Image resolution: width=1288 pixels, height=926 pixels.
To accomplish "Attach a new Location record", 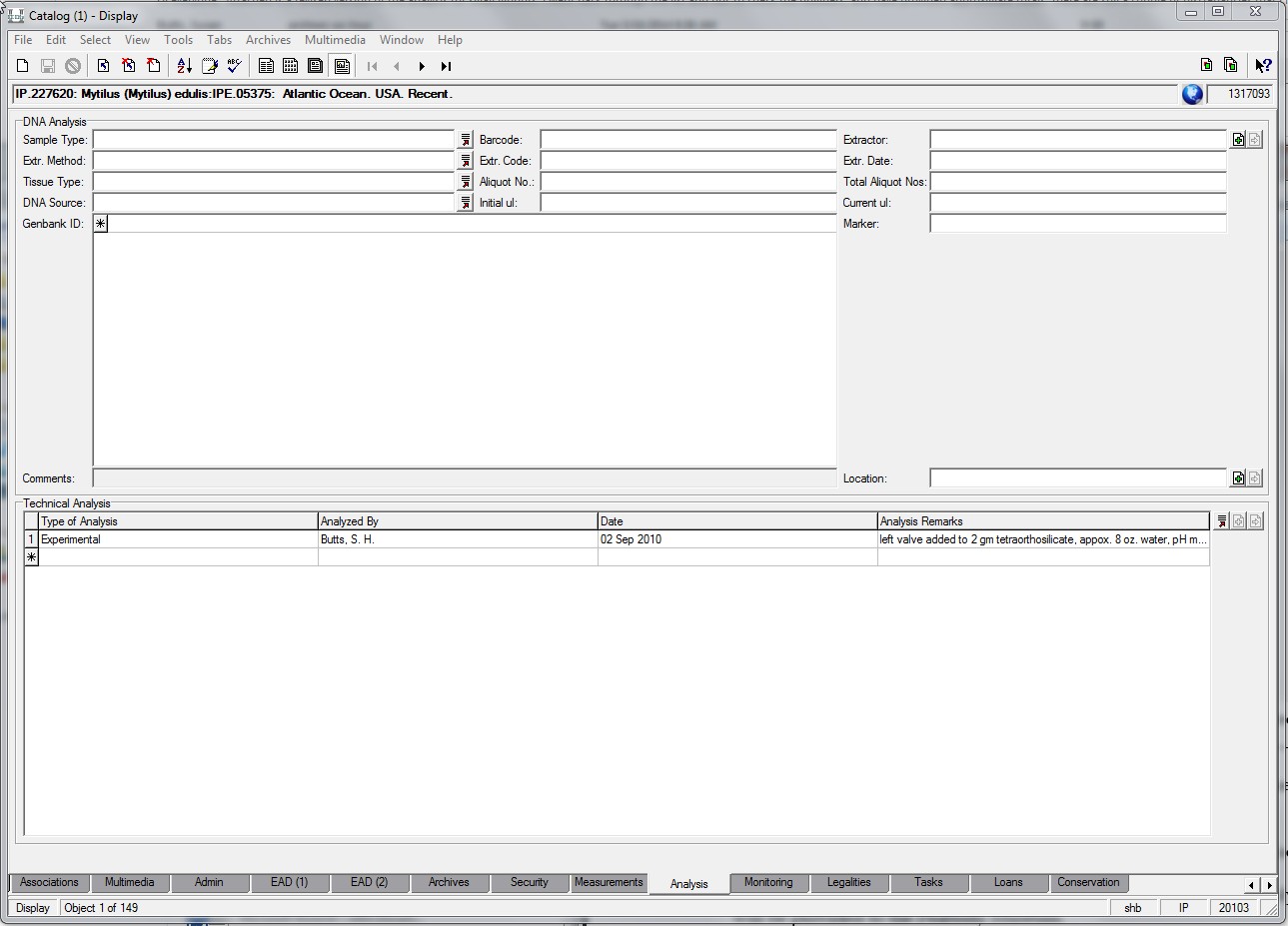I will [1239, 478].
